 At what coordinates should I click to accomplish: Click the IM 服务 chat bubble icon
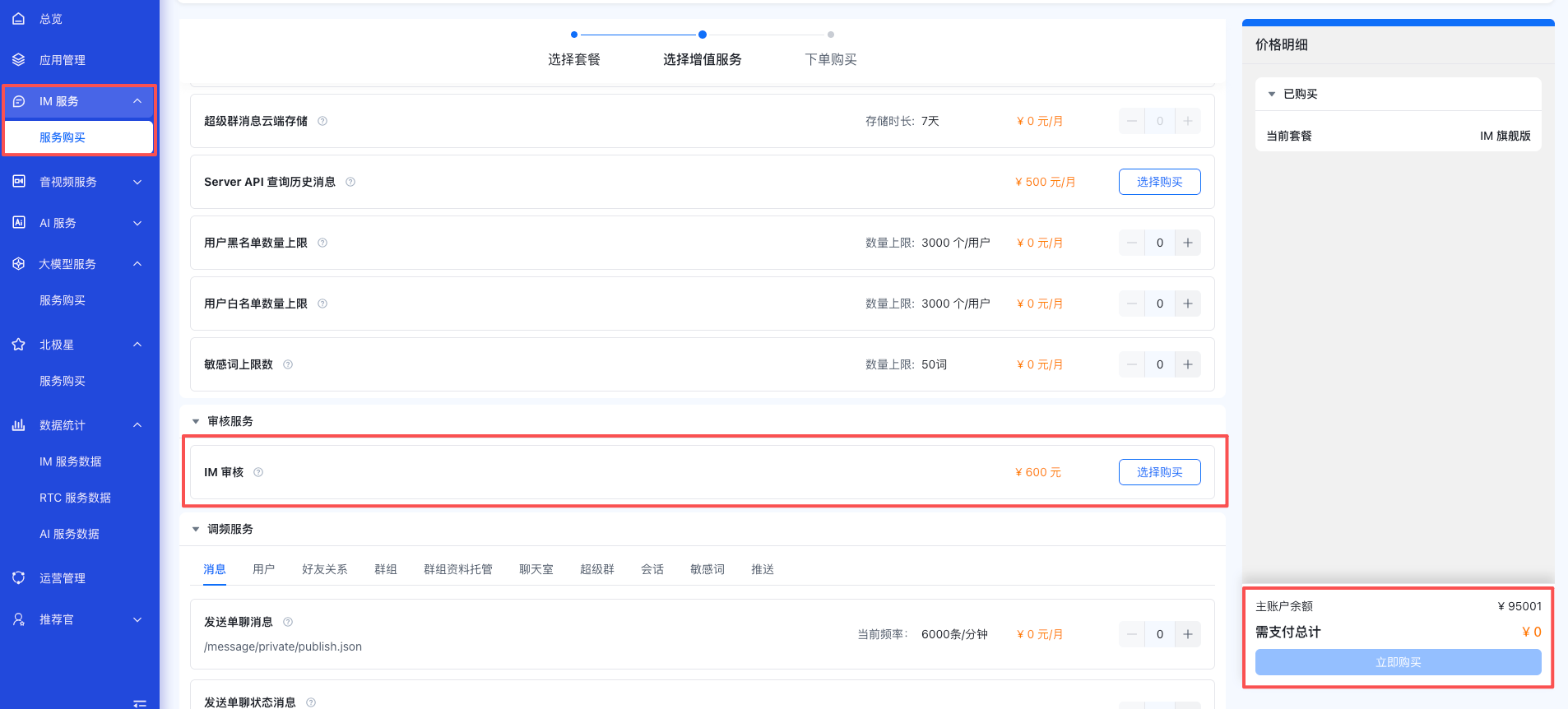click(x=18, y=101)
